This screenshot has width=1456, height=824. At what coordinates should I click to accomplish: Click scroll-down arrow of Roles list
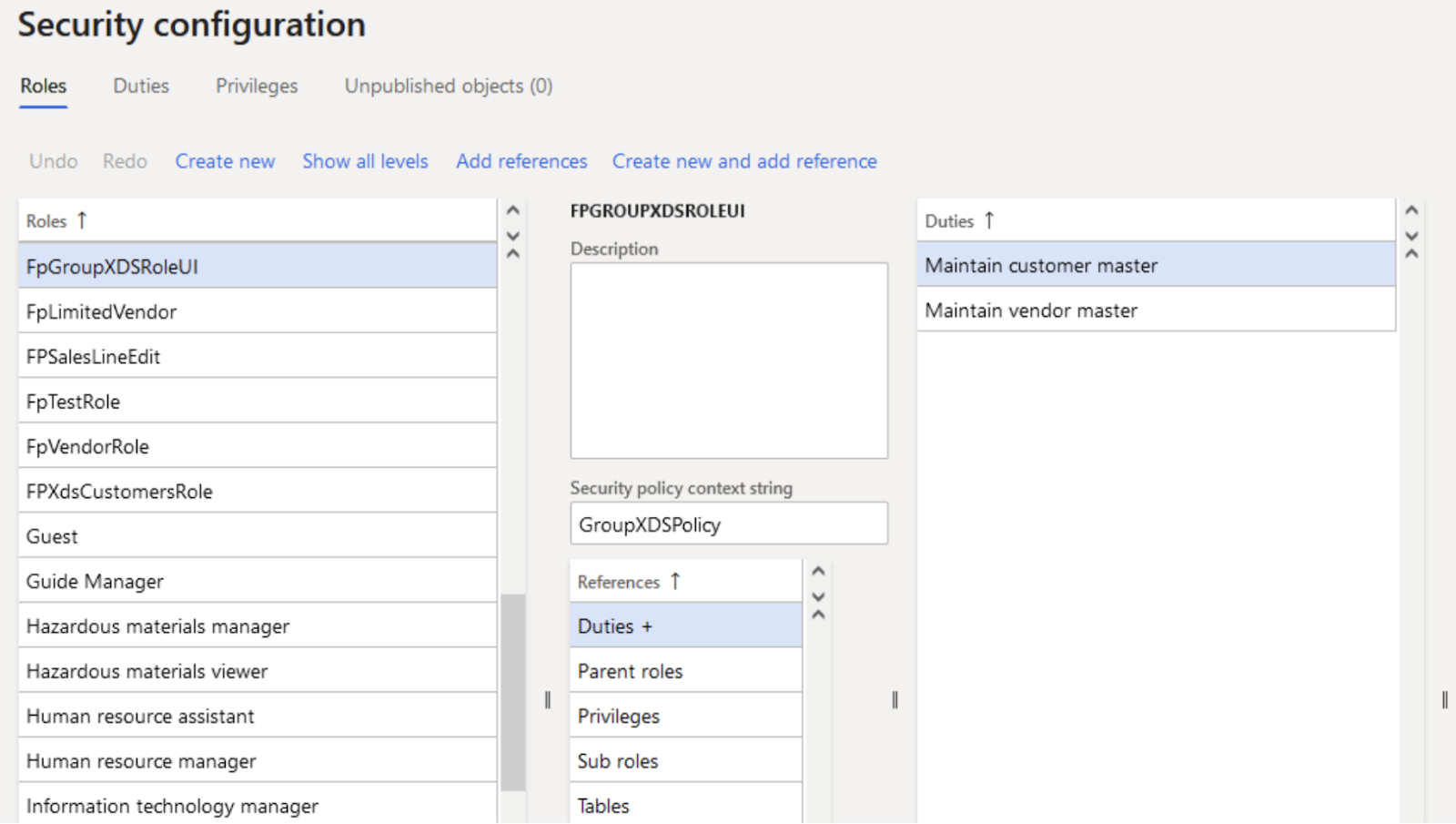(513, 236)
